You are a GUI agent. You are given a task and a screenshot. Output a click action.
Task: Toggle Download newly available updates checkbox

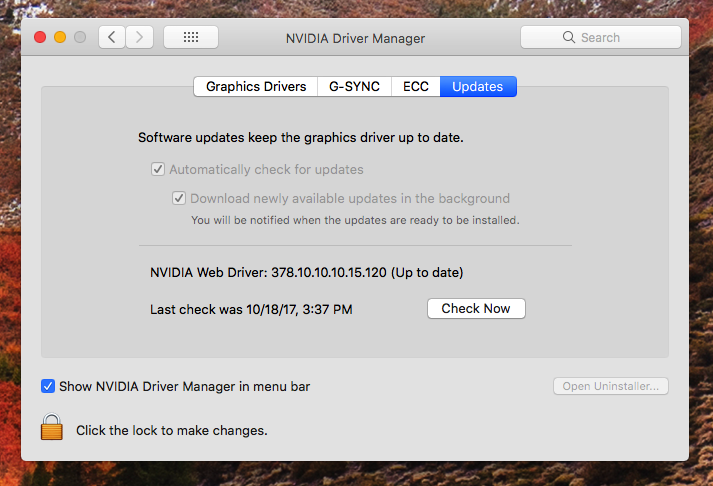coord(179,198)
